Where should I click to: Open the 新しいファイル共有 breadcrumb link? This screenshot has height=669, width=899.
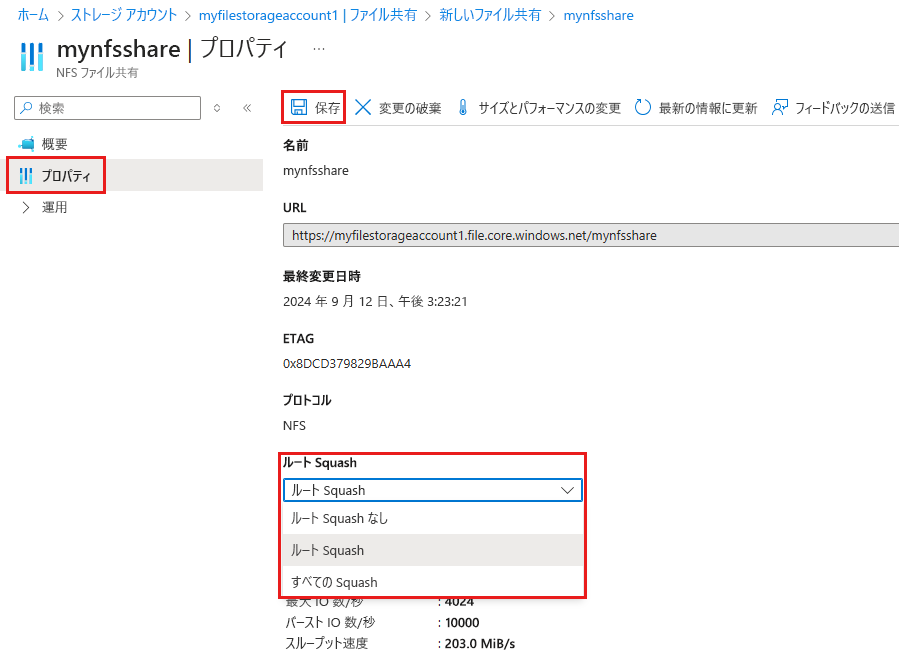pos(490,15)
